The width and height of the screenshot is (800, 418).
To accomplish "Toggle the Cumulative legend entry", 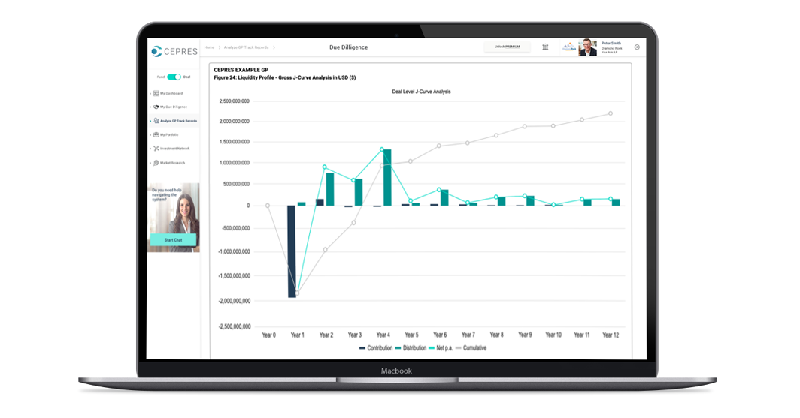I will [471, 348].
